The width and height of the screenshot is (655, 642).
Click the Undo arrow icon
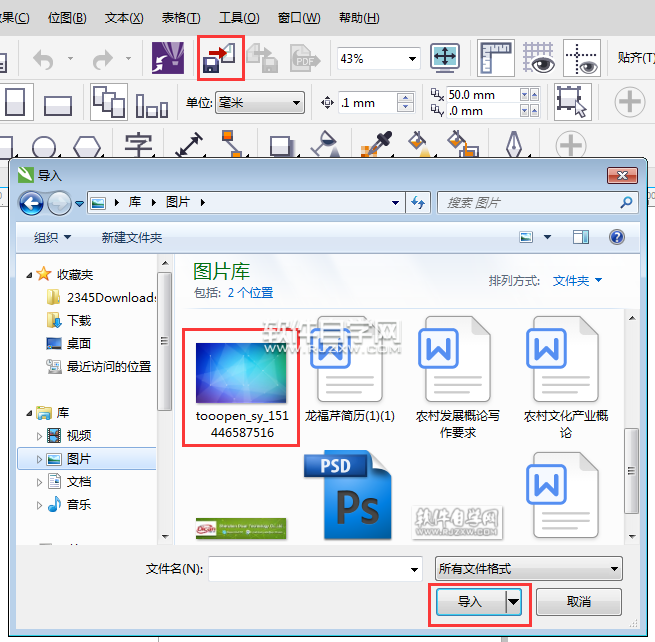point(43,59)
